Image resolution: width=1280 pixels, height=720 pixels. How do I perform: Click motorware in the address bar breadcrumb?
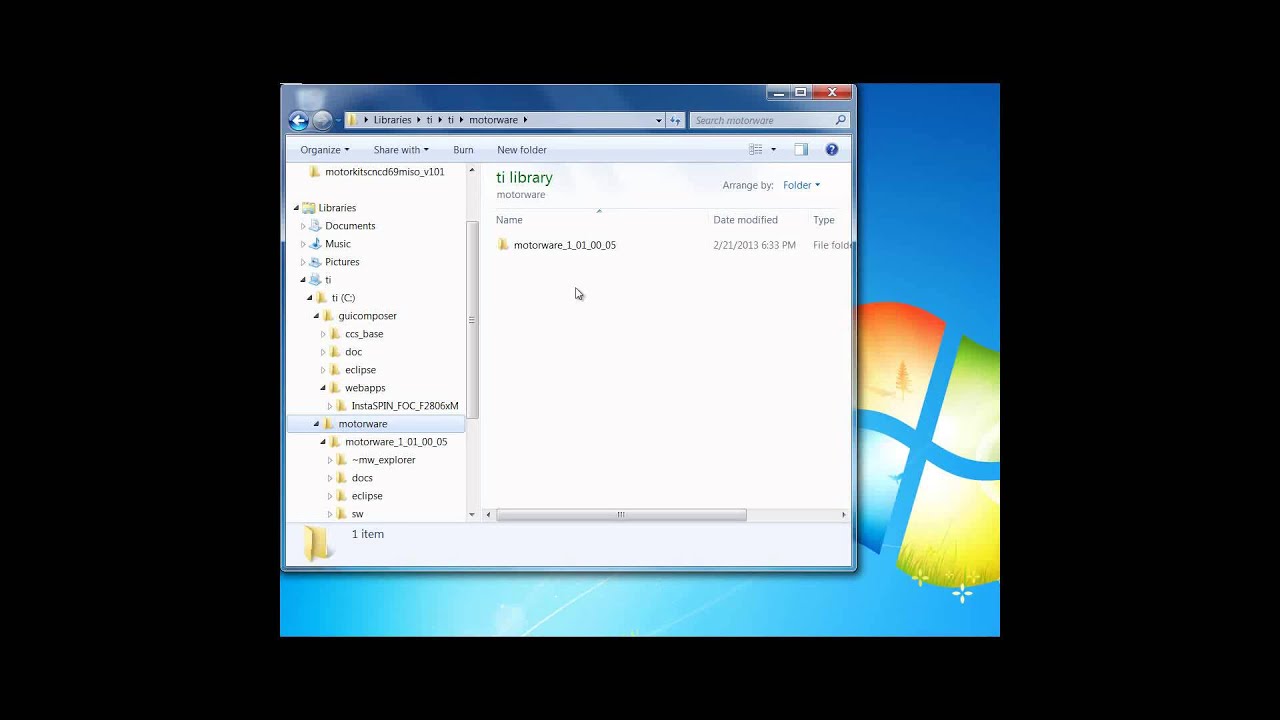coord(493,120)
